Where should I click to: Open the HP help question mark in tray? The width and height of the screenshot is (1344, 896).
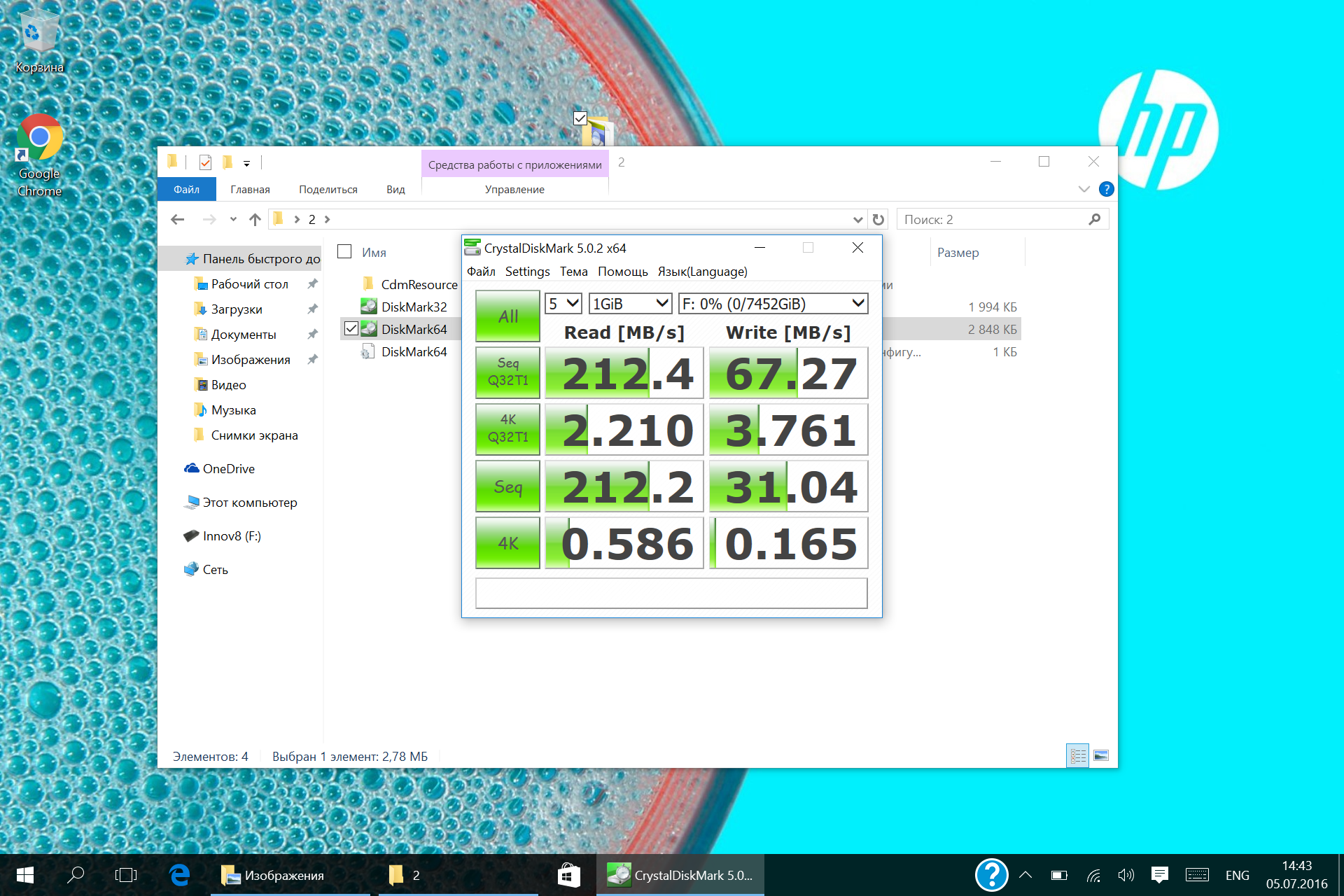992,875
